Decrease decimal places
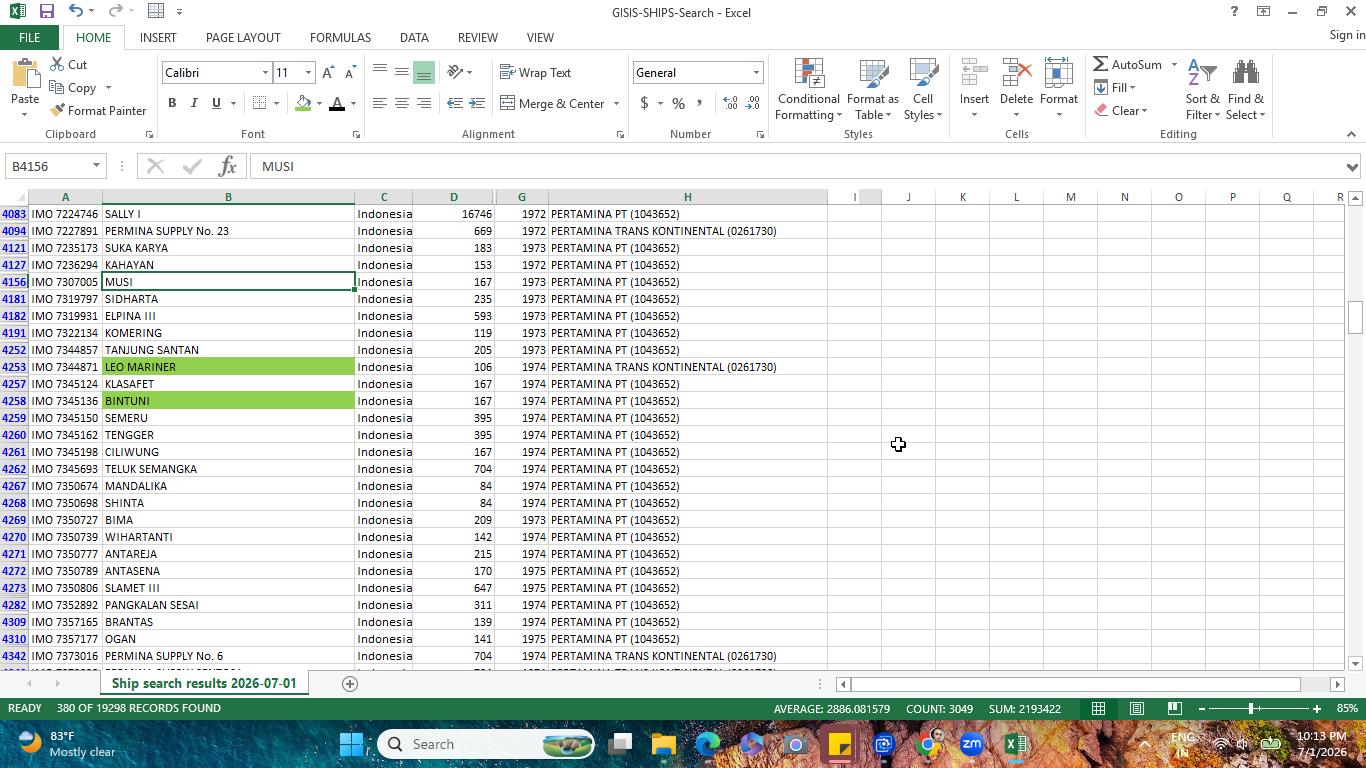1366x768 pixels. coord(753,103)
